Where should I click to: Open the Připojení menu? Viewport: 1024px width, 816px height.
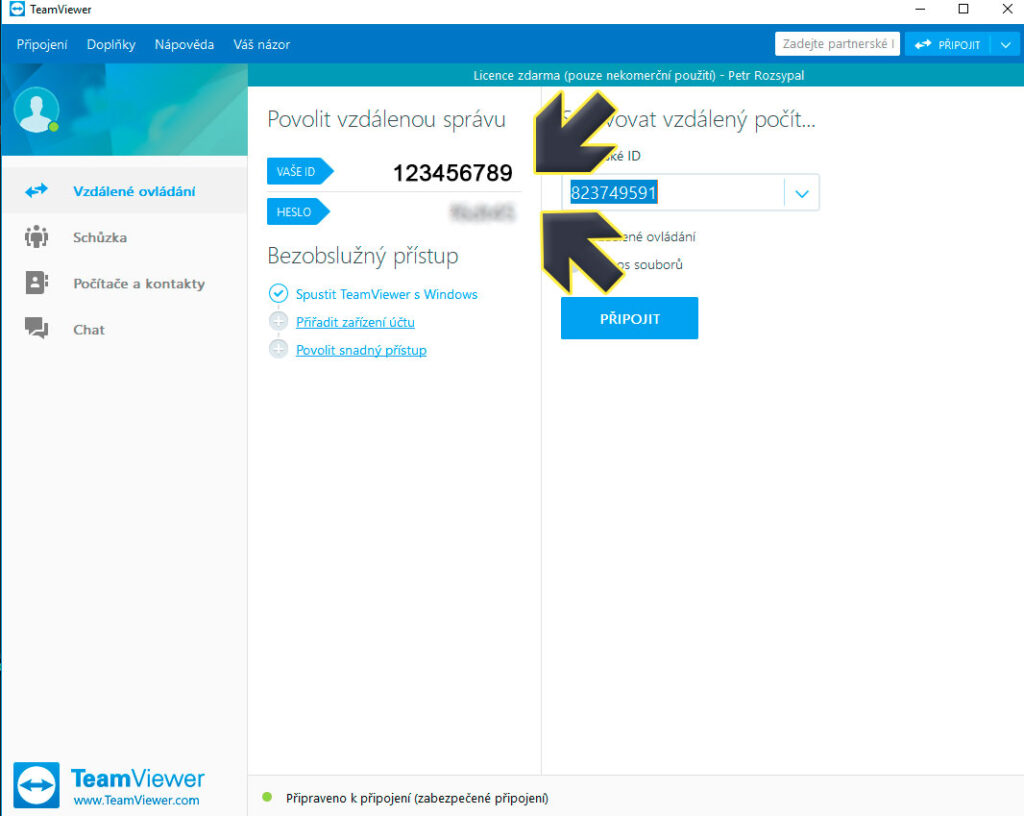click(x=42, y=45)
